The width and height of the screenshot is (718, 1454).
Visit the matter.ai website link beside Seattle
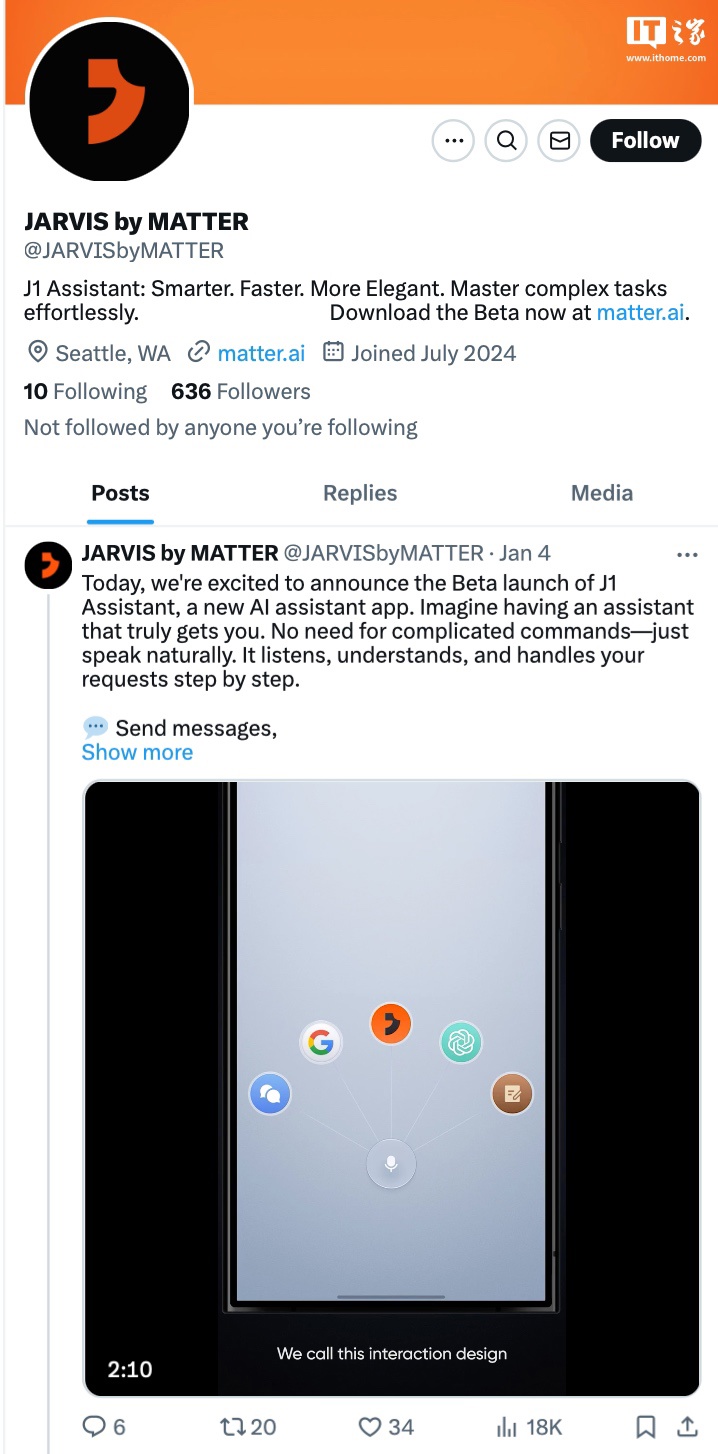pos(261,353)
